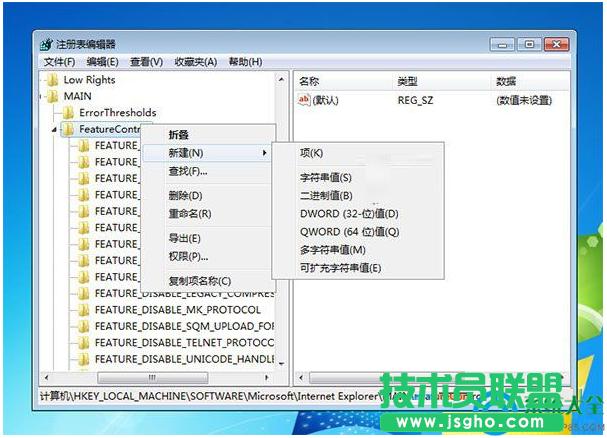Click the (数值未设置) data cell
This screenshot has width=607, height=438.
click(524, 101)
